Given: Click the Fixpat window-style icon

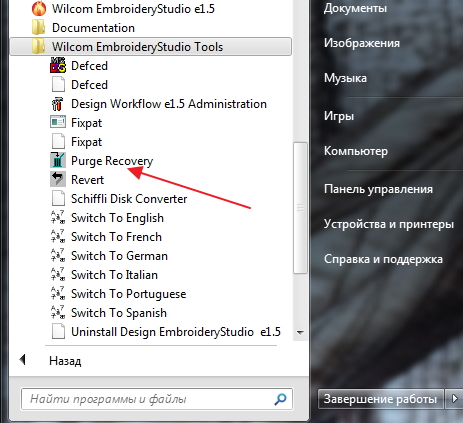Looking at the screenshot, I should 58,122.
